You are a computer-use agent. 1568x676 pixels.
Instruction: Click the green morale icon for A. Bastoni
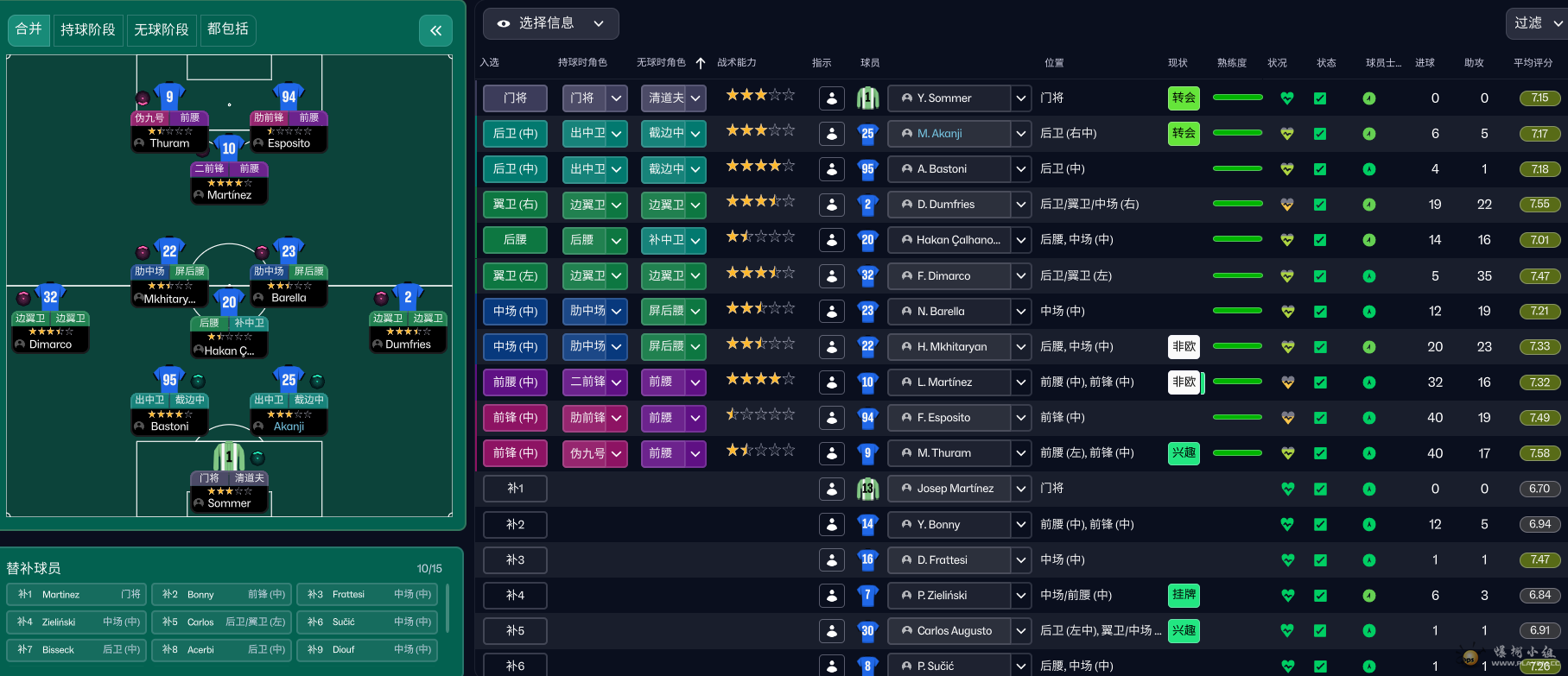point(1369,169)
